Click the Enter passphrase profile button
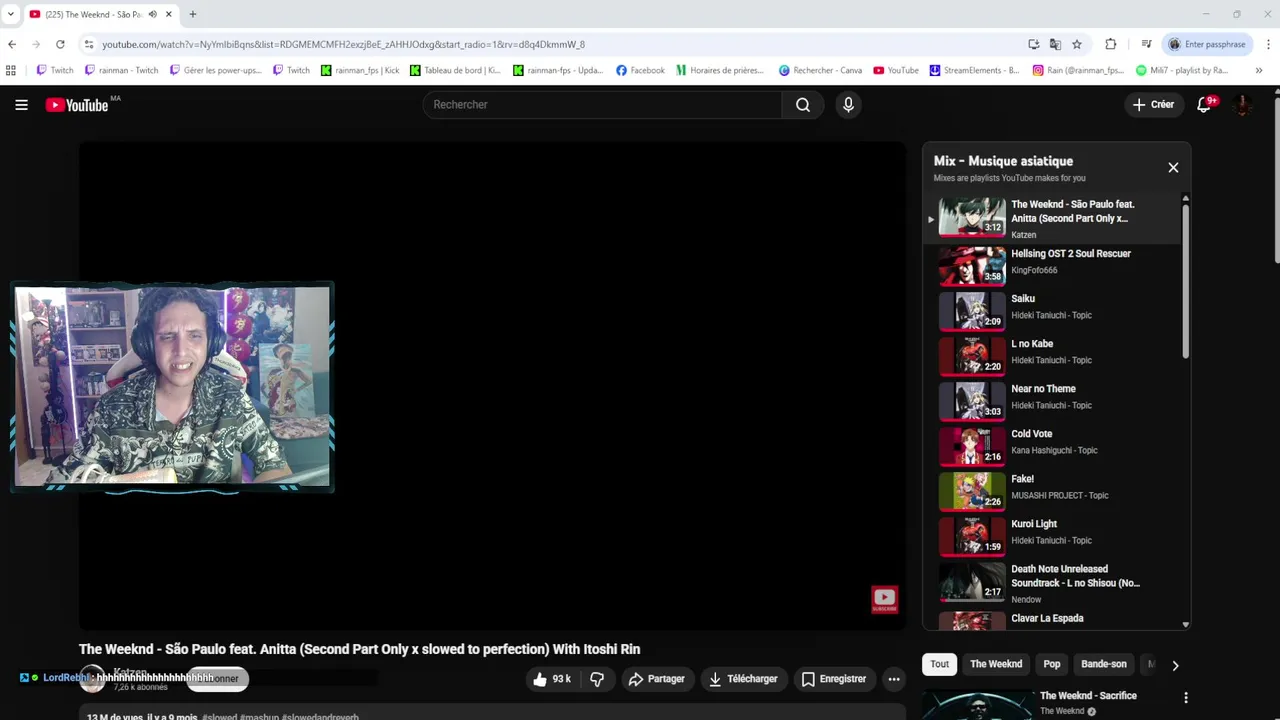The image size is (1280, 720). click(x=1207, y=44)
